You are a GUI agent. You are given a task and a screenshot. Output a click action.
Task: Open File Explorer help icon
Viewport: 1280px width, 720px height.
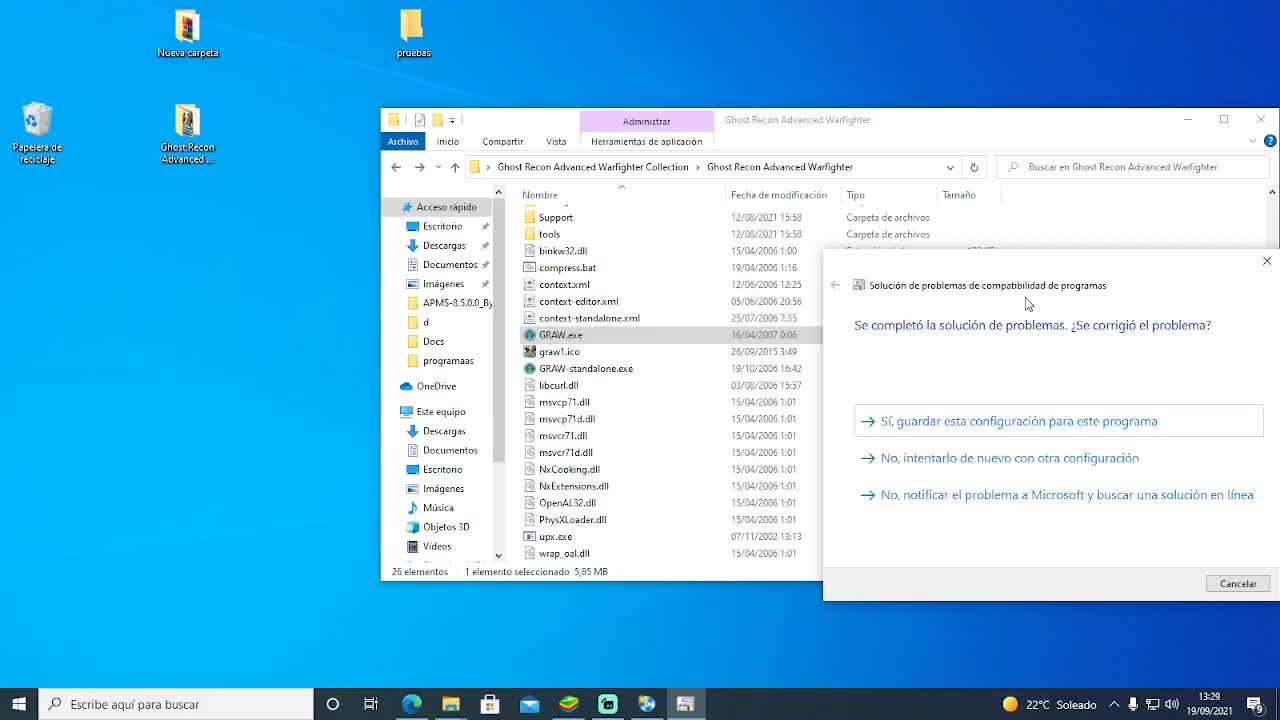click(1270, 141)
